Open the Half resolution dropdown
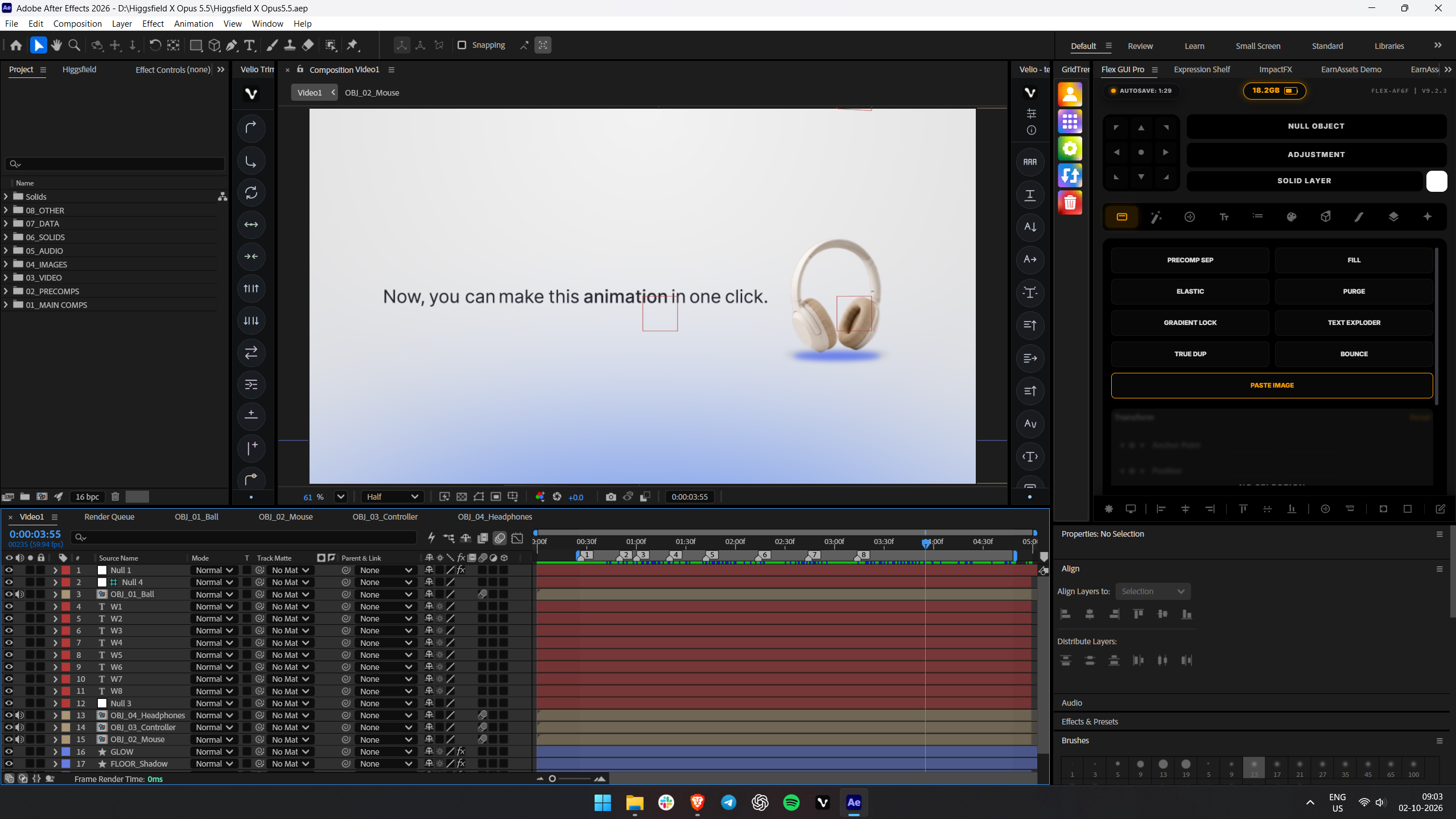The height and width of the screenshot is (819, 1456). click(392, 497)
